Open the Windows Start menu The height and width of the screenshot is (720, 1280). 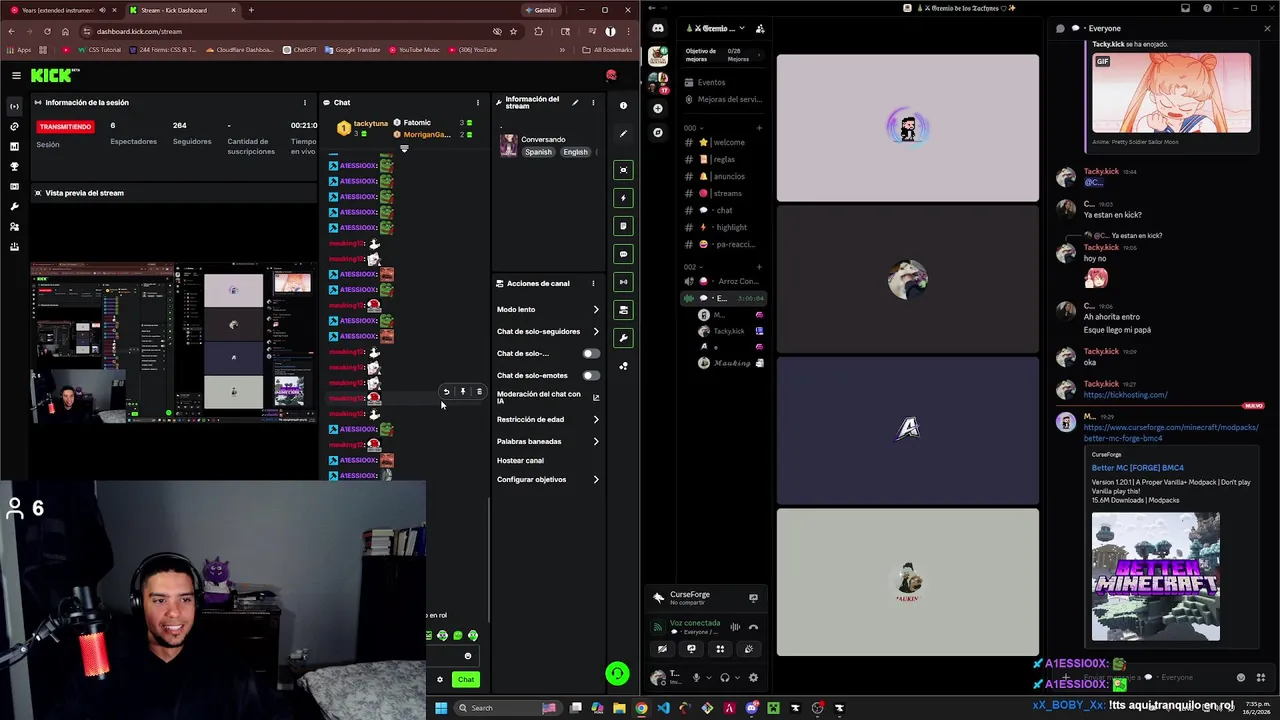pos(440,708)
